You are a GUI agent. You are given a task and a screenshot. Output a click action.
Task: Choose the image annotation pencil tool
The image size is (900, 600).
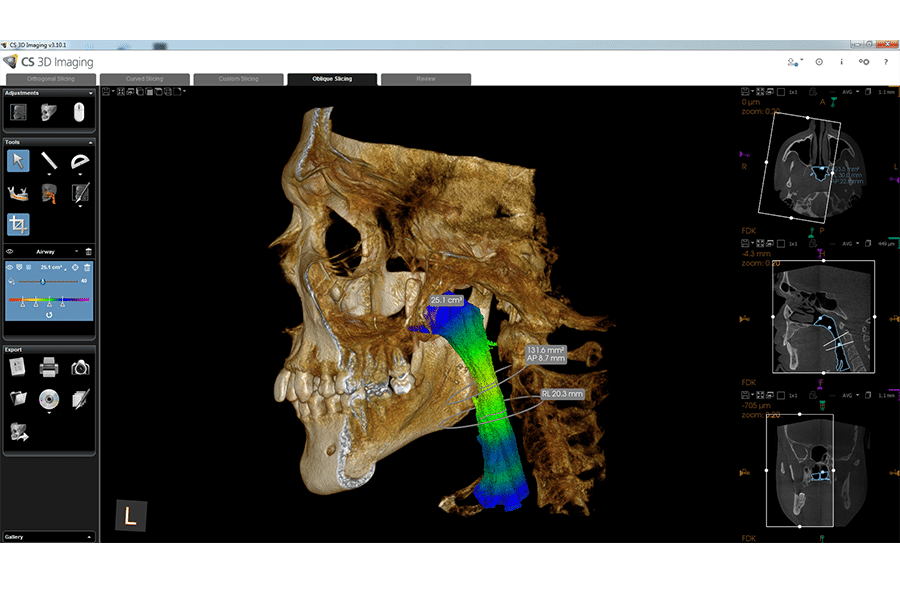(80, 193)
